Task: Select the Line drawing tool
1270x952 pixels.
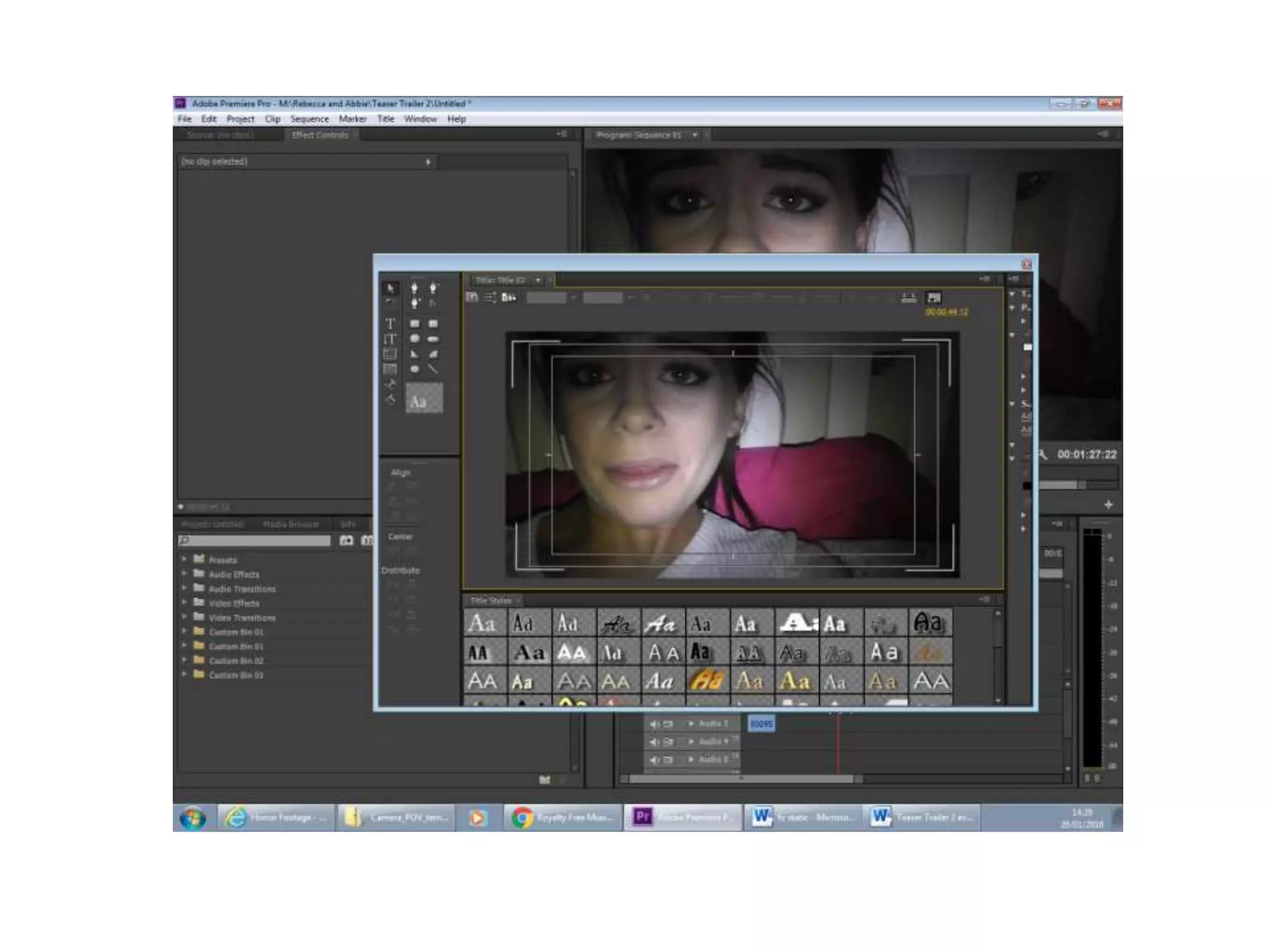Action: pyautogui.click(x=433, y=369)
